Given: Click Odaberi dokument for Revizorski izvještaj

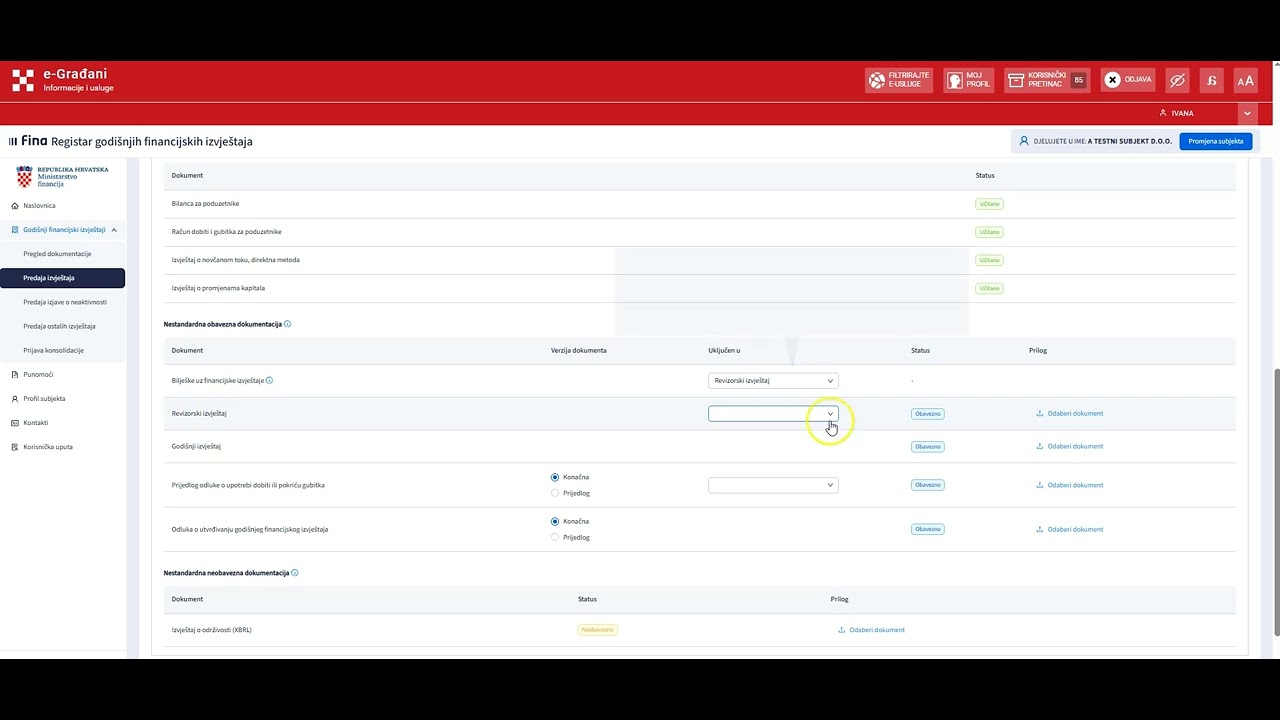Looking at the screenshot, I should pyautogui.click(x=1070, y=413).
